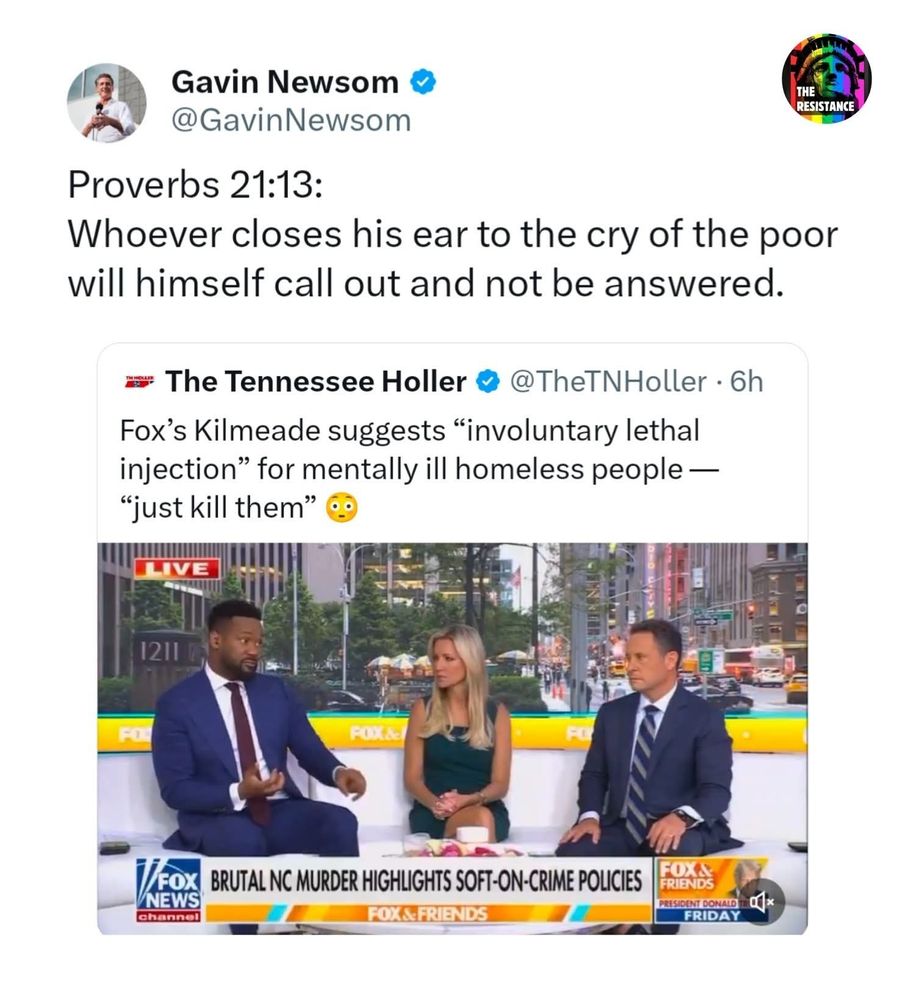Play the embedded Fox & Friends video
This screenshot has height=1000, width=910.
pyautogui.click(x=452, y=738)
